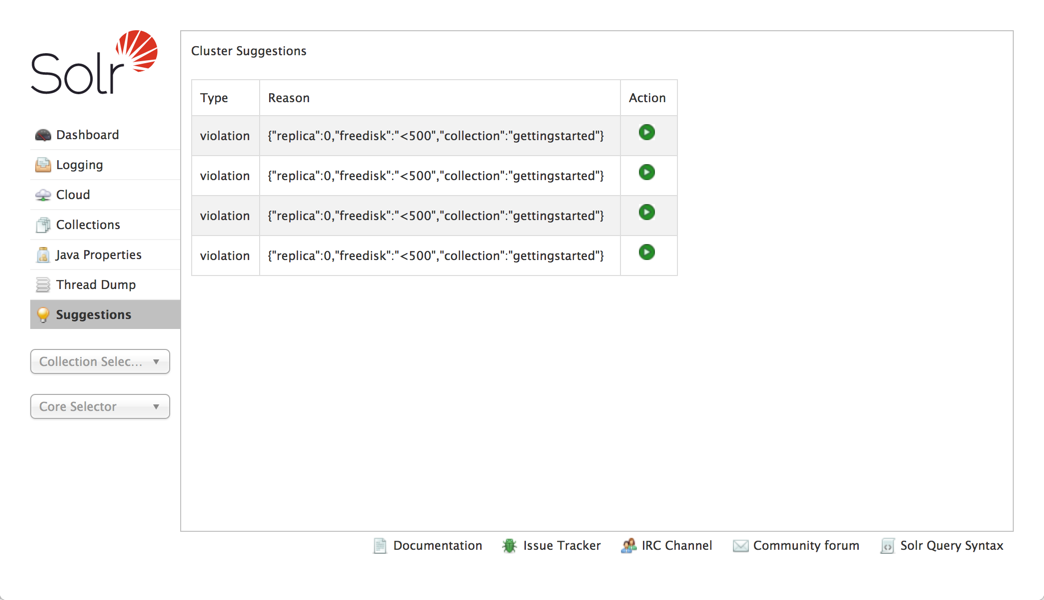Click the Logging icon in sidebar
The image size is (1044, 600).
[43, 165]
